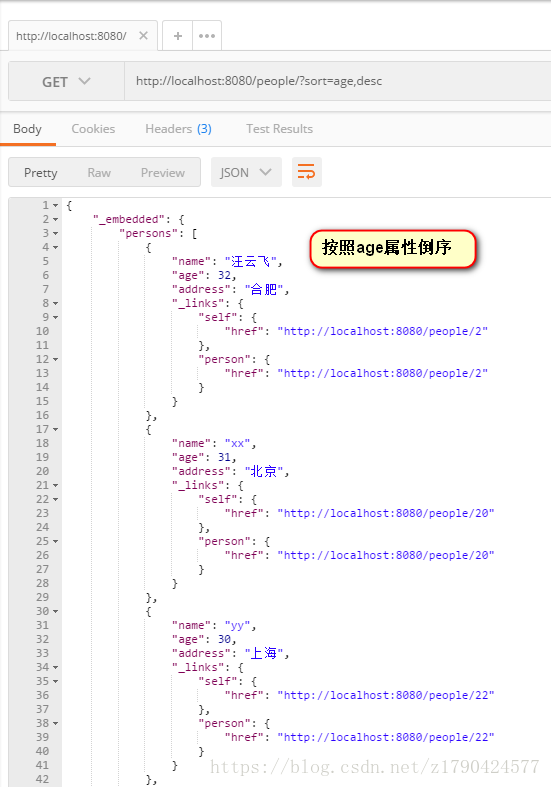Click the address value "合肥"
The image size is (551, 787).
[x=263, y=289]
